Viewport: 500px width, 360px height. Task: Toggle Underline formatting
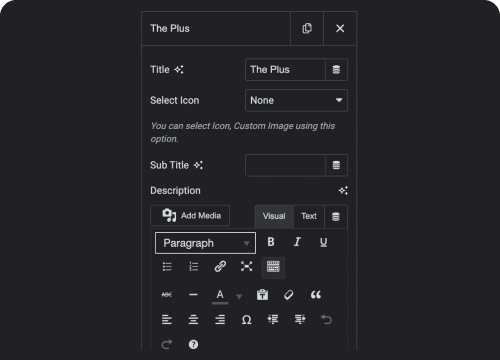(323, 242)
